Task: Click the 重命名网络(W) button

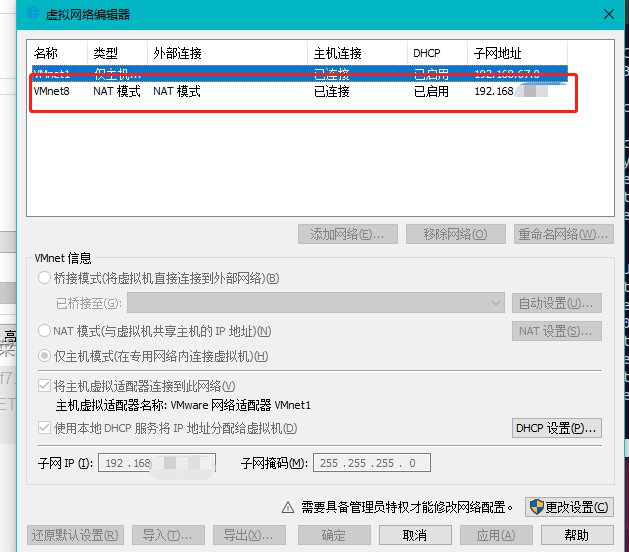Action: [x=564, y=234]
